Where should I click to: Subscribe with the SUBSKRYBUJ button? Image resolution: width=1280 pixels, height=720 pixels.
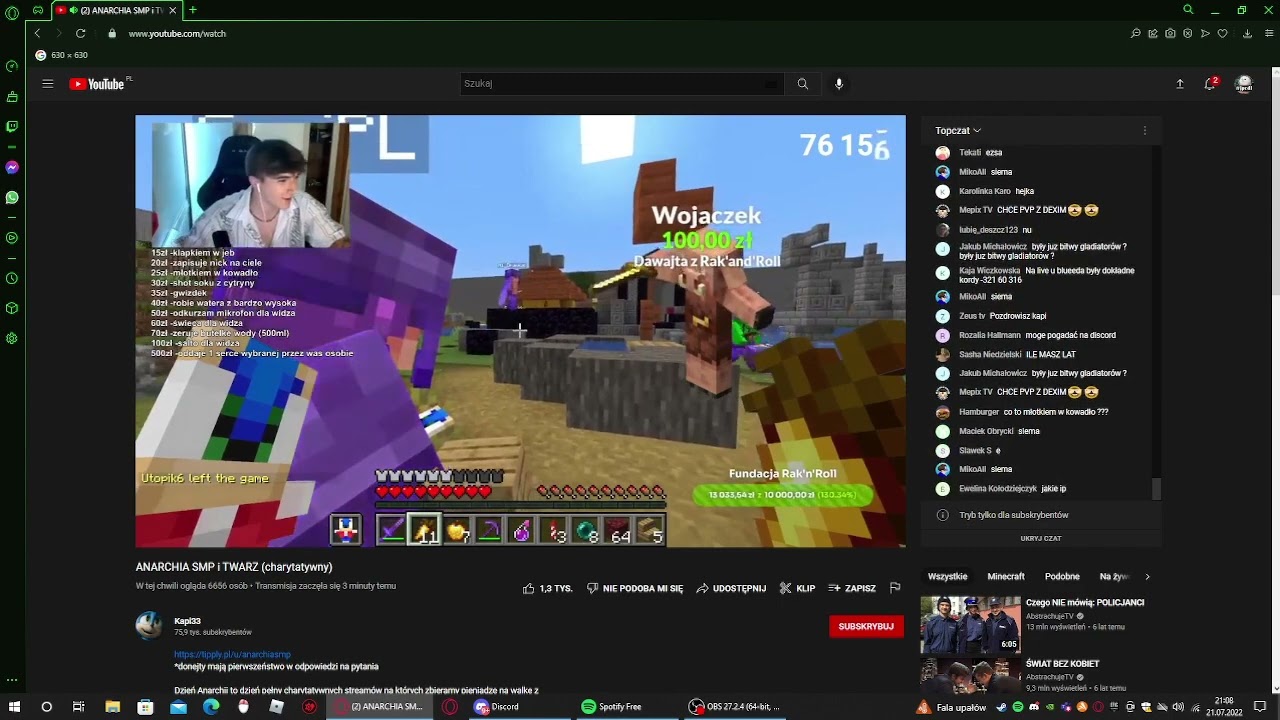(x=866, y=626)
